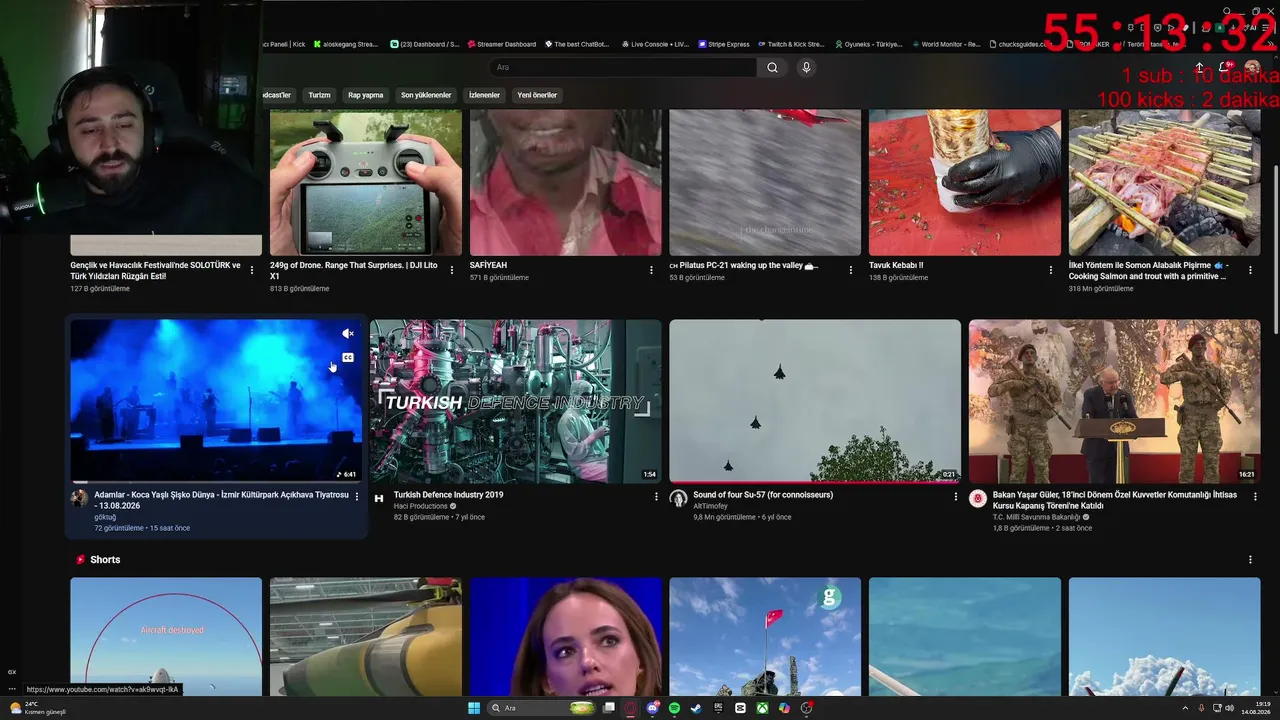Play the DJI drone controller thumbnail
The height and width of the screenshot is (720, 1280).
click(x=366, y=182)
